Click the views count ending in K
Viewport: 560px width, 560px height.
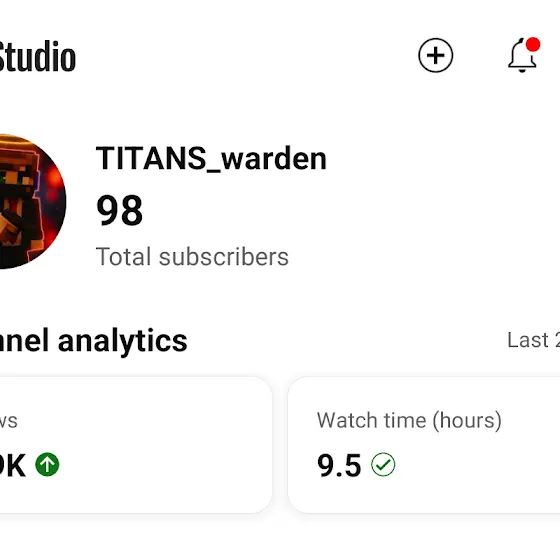coord(12,465)
